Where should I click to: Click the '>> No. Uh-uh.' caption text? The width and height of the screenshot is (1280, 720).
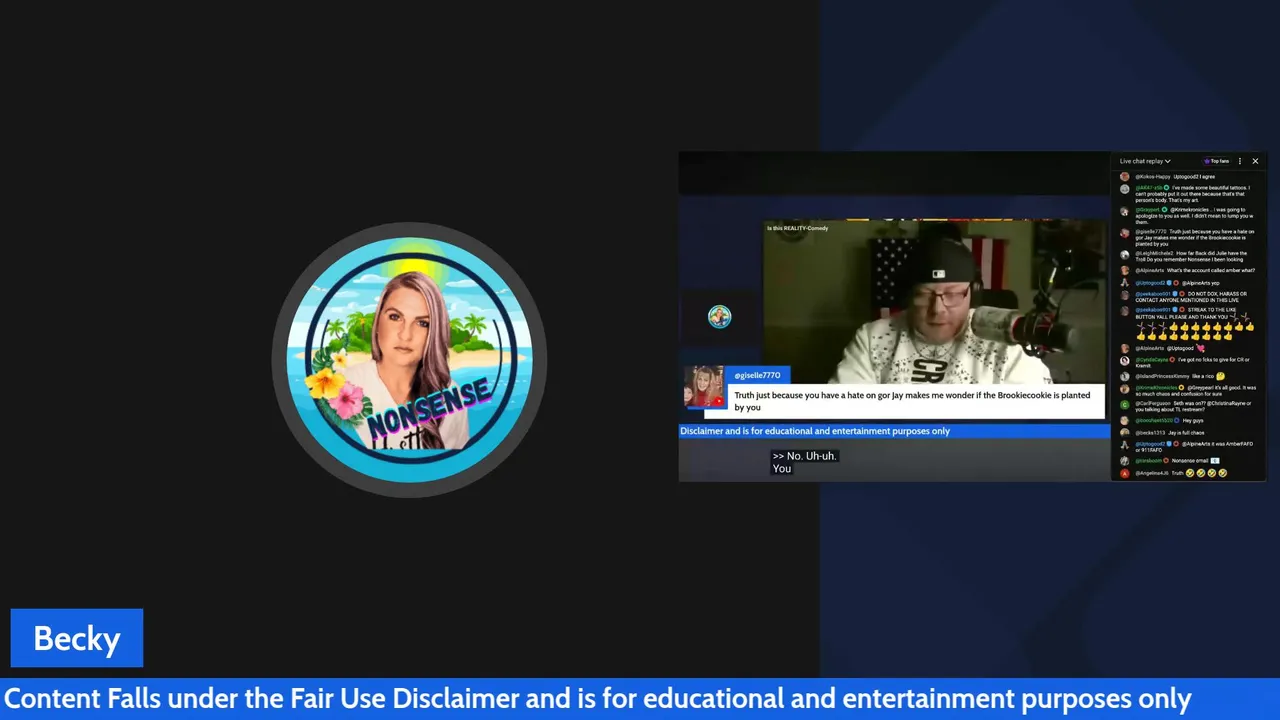coord(804,456)
